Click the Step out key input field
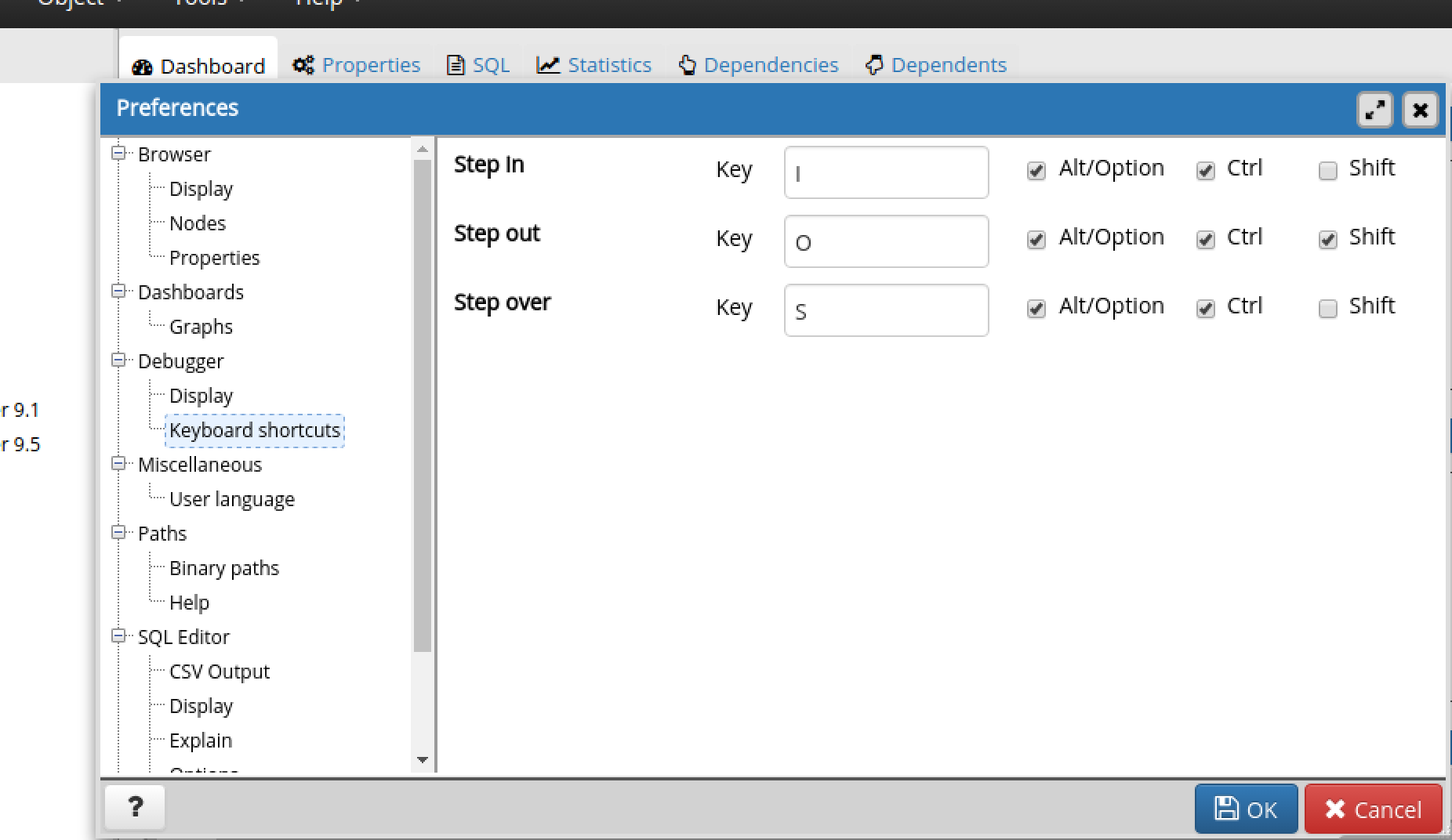 pos(886,241)
